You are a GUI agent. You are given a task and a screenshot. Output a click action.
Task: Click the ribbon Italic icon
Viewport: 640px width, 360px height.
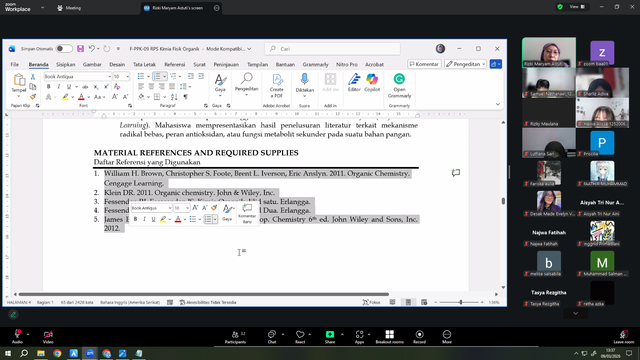click(x=59, y=87)
